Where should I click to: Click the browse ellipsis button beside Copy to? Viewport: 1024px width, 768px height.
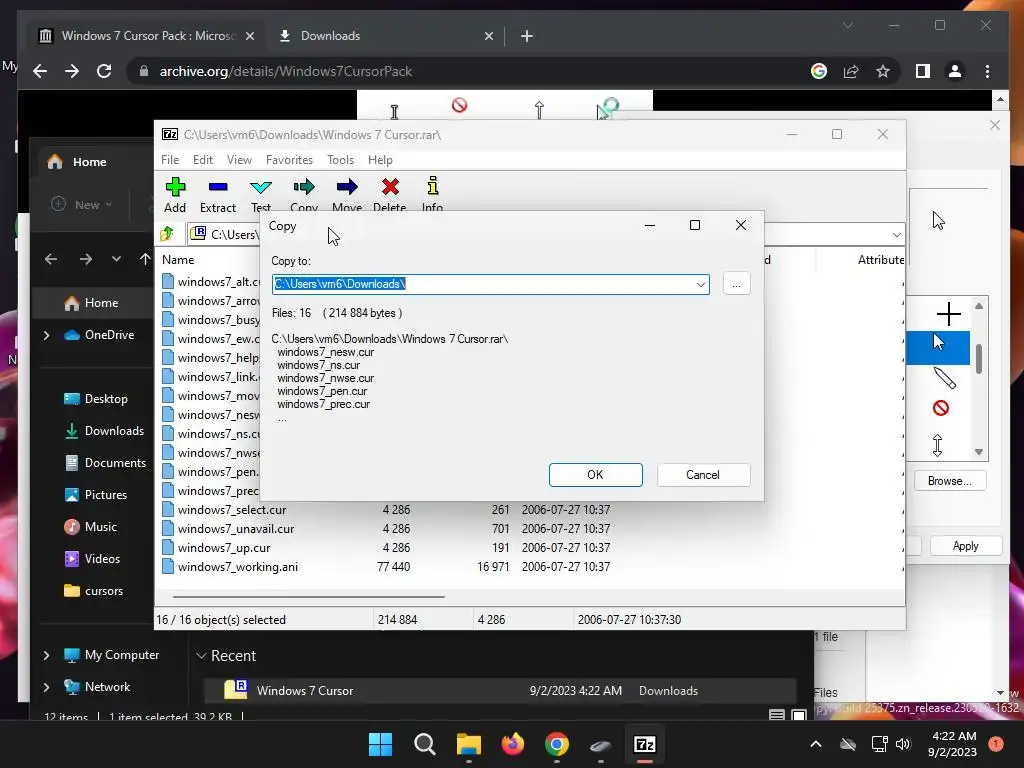(x=737, y=284)
